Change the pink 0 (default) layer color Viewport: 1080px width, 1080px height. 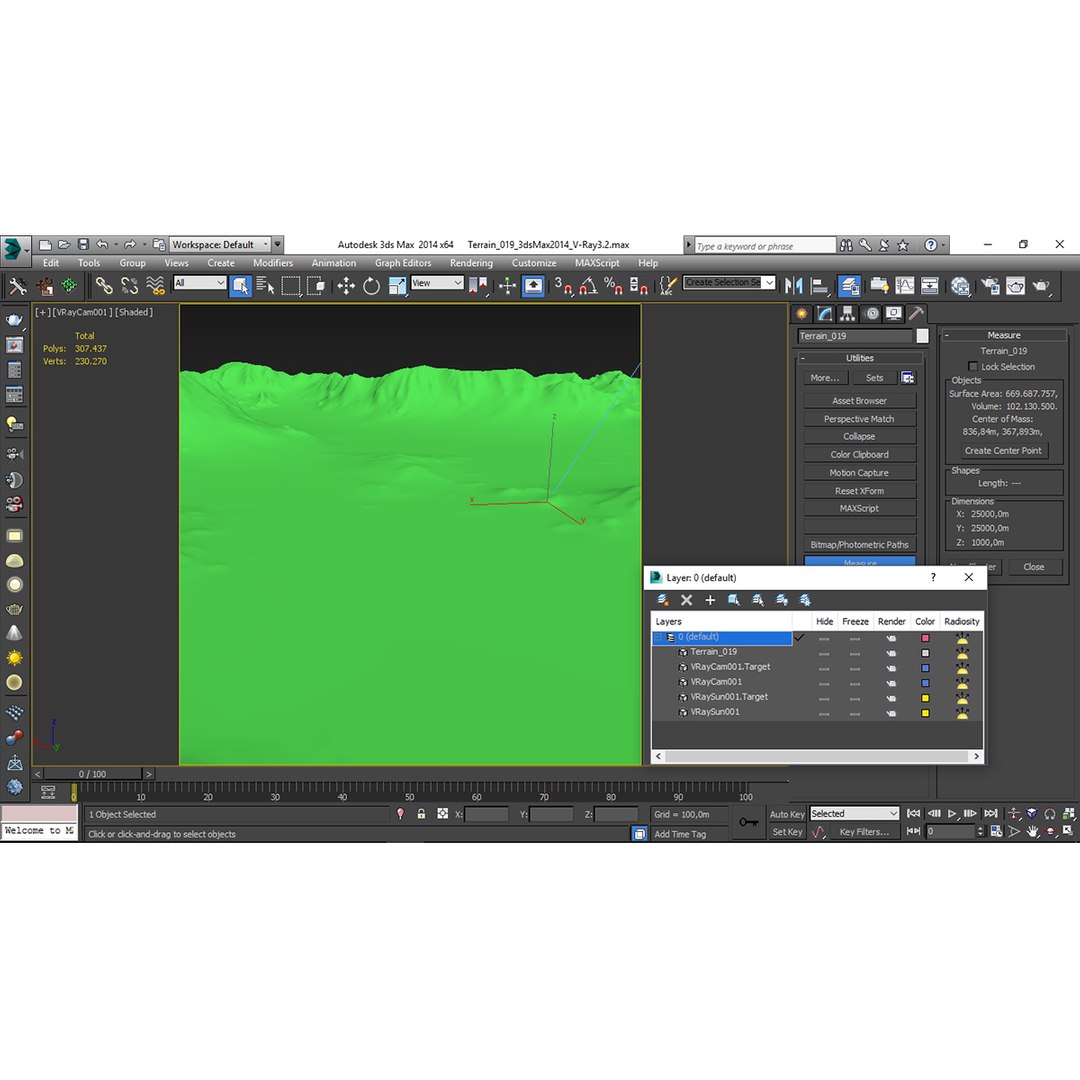925,638
